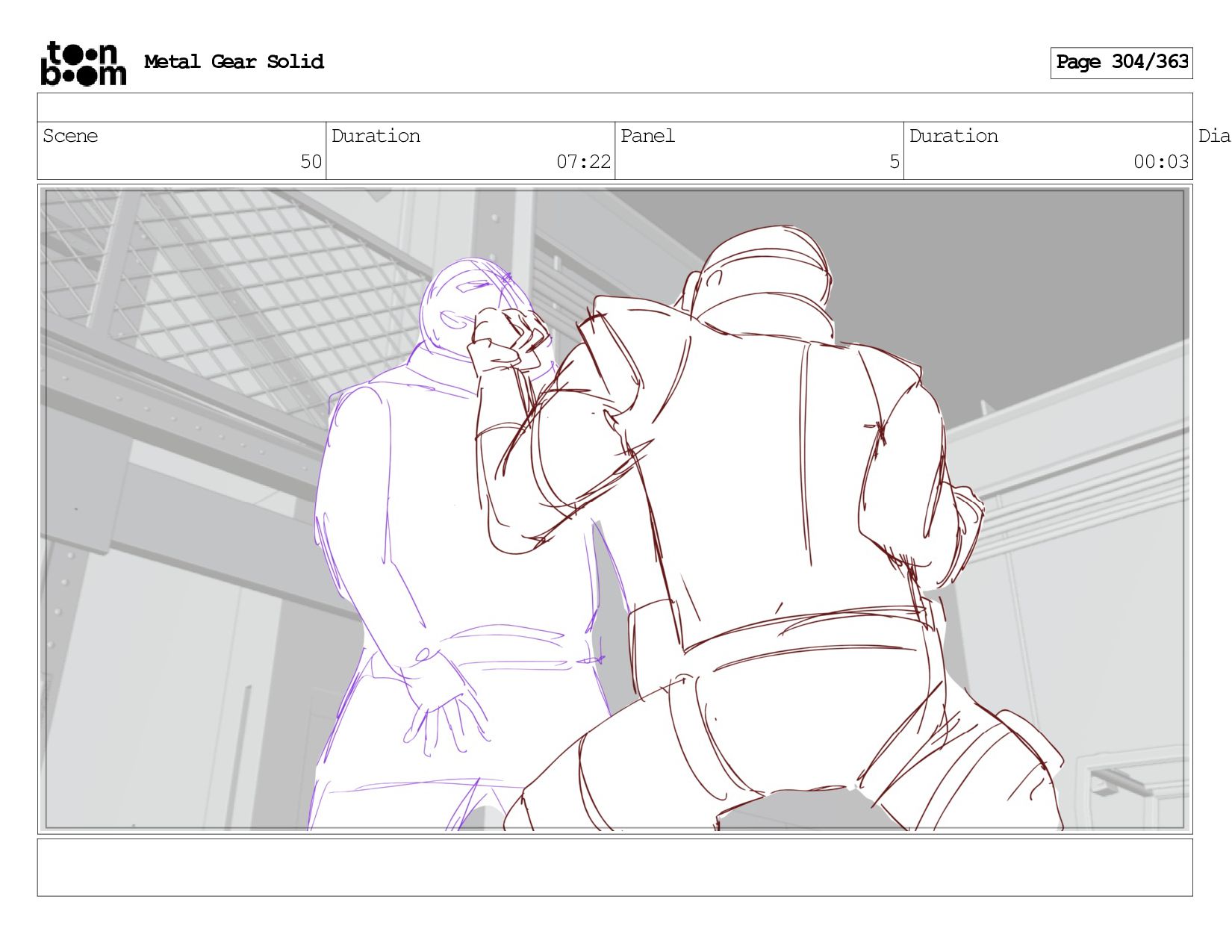This screenshot has width=1232, height=952.
Task: Click the empty notes box below panel
Action: click(x=615, y=868)
